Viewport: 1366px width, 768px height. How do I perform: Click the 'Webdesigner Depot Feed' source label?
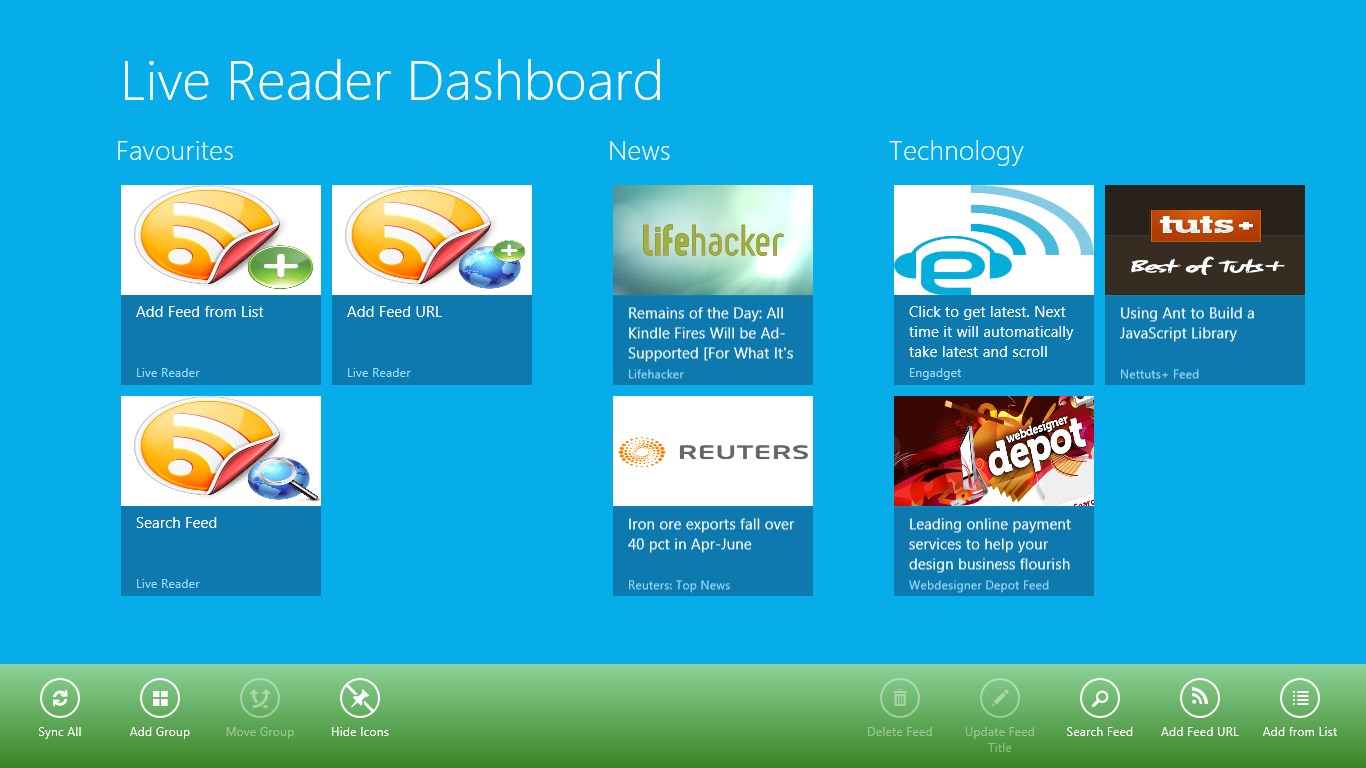979,585
